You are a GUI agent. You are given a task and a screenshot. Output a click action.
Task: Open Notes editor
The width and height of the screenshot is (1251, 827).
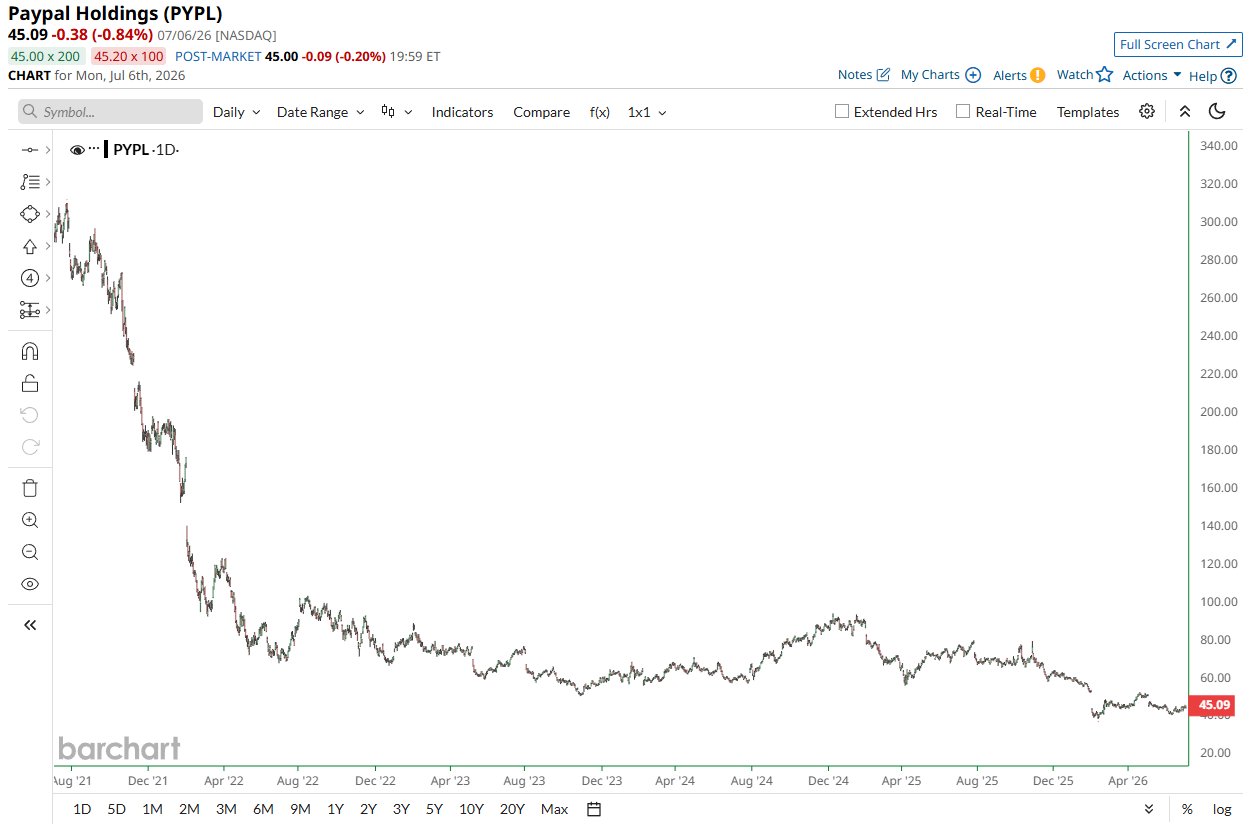click(864, 75)
